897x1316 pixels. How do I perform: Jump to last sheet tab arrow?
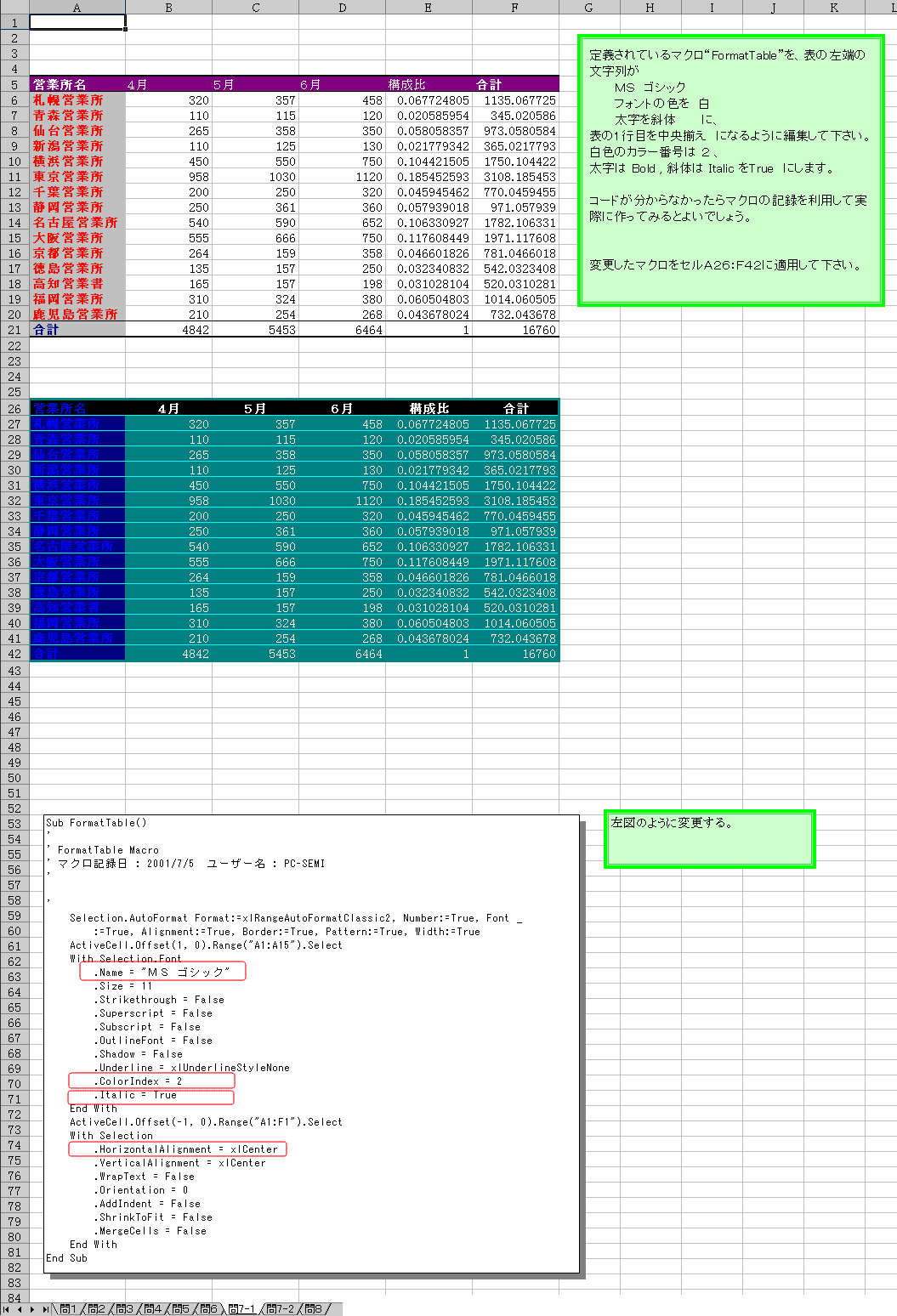point(46,1309)
